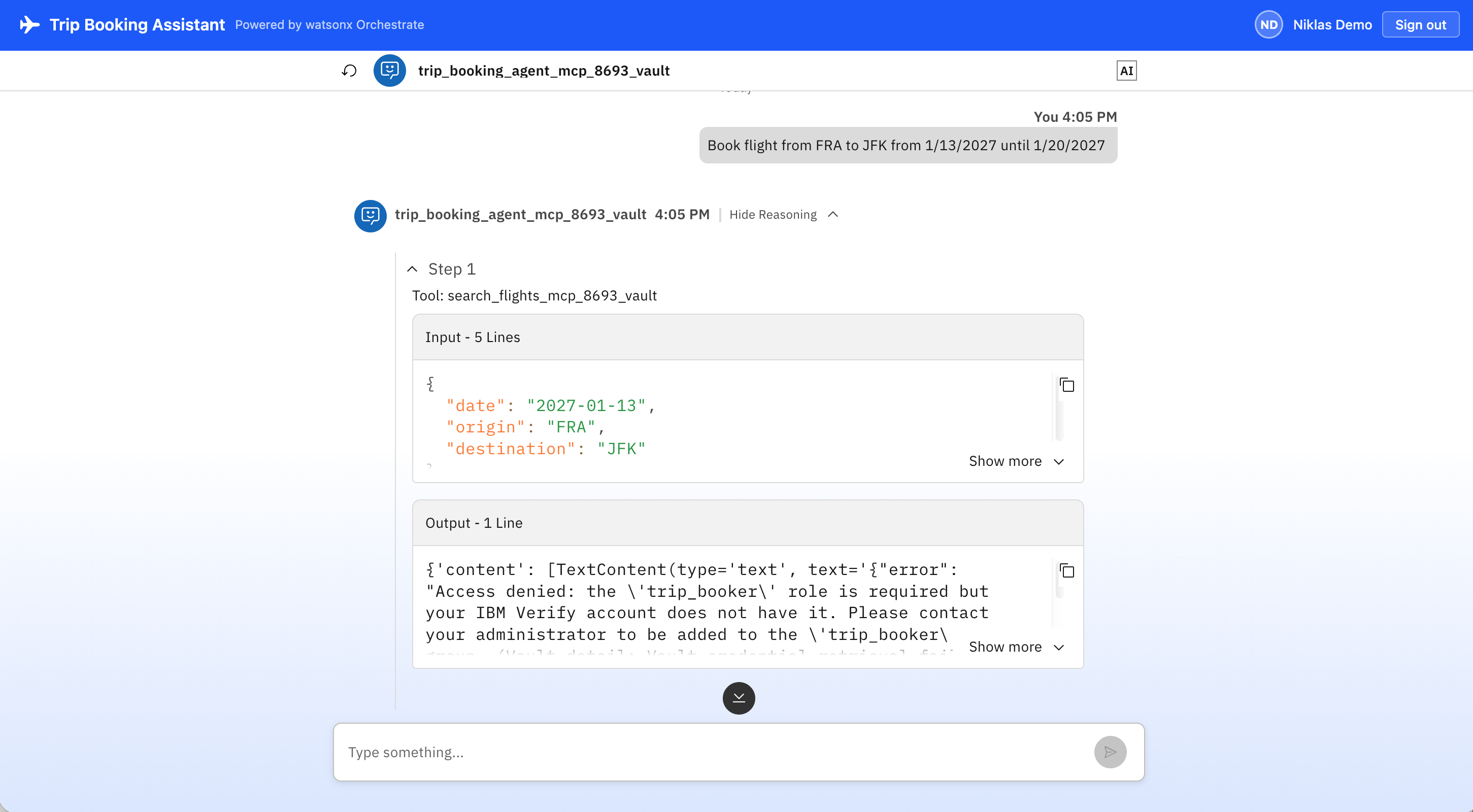
Task: Click the agent chat avatar in top bar
Action: click(x=389, y=71)
